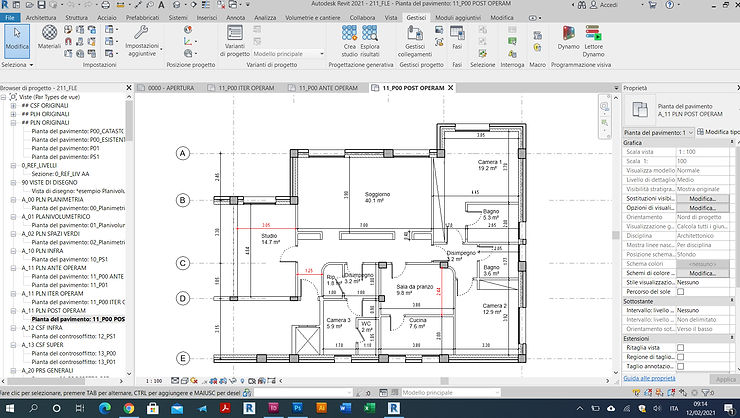This screenshot has height=418, width=740.
Task: Open Microsoft Edge from the taskbar
Action: pyautogui.click(x=104, y=408)
